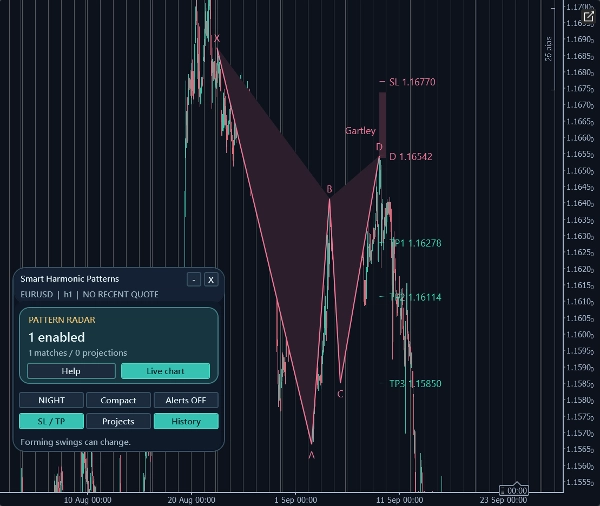This screenshot has height=506, width=600.
Task: Click the TP2 1.16114 target label
Action: (x=415, y=297)
